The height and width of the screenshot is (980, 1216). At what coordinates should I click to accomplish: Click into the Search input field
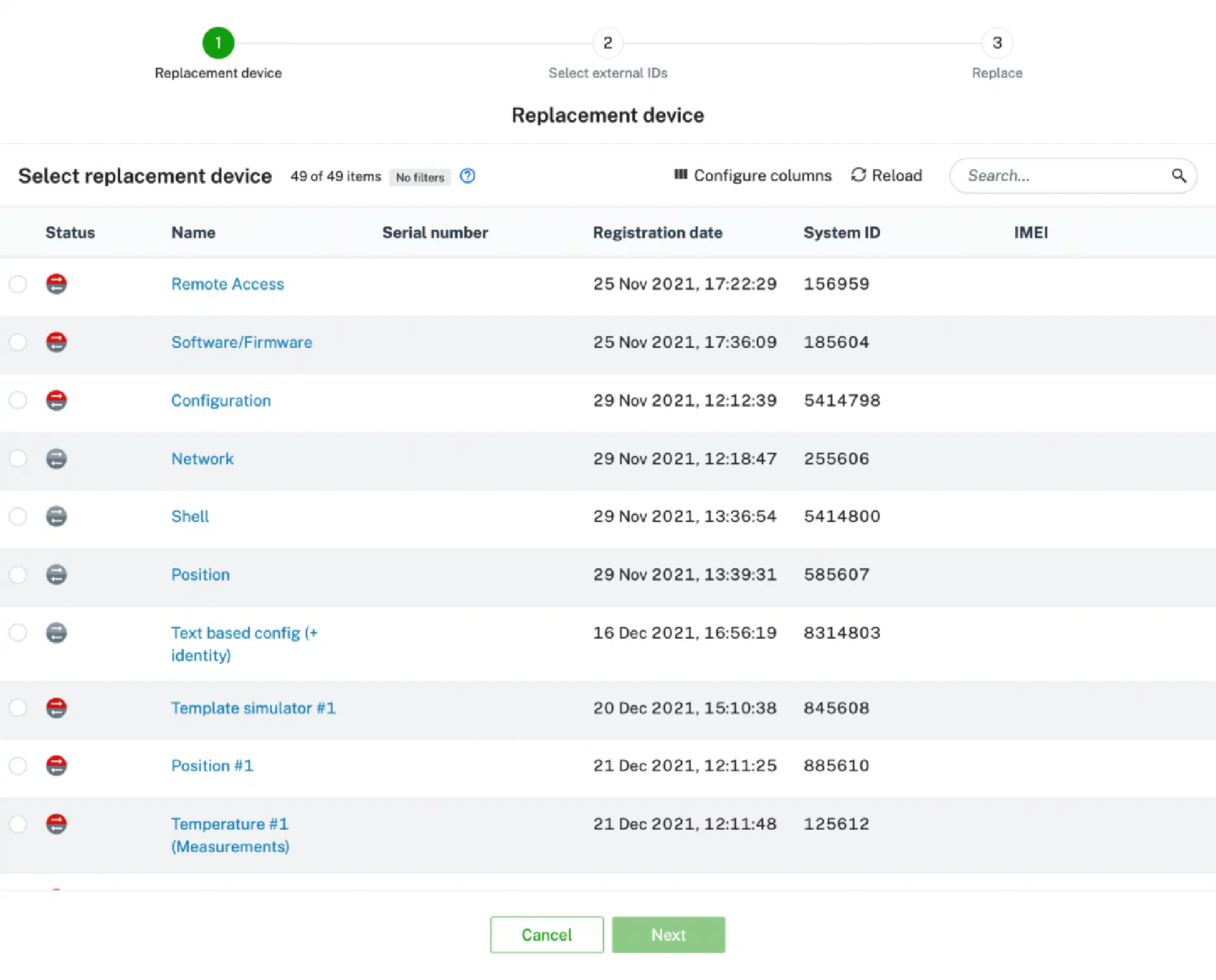(1064, 175)
